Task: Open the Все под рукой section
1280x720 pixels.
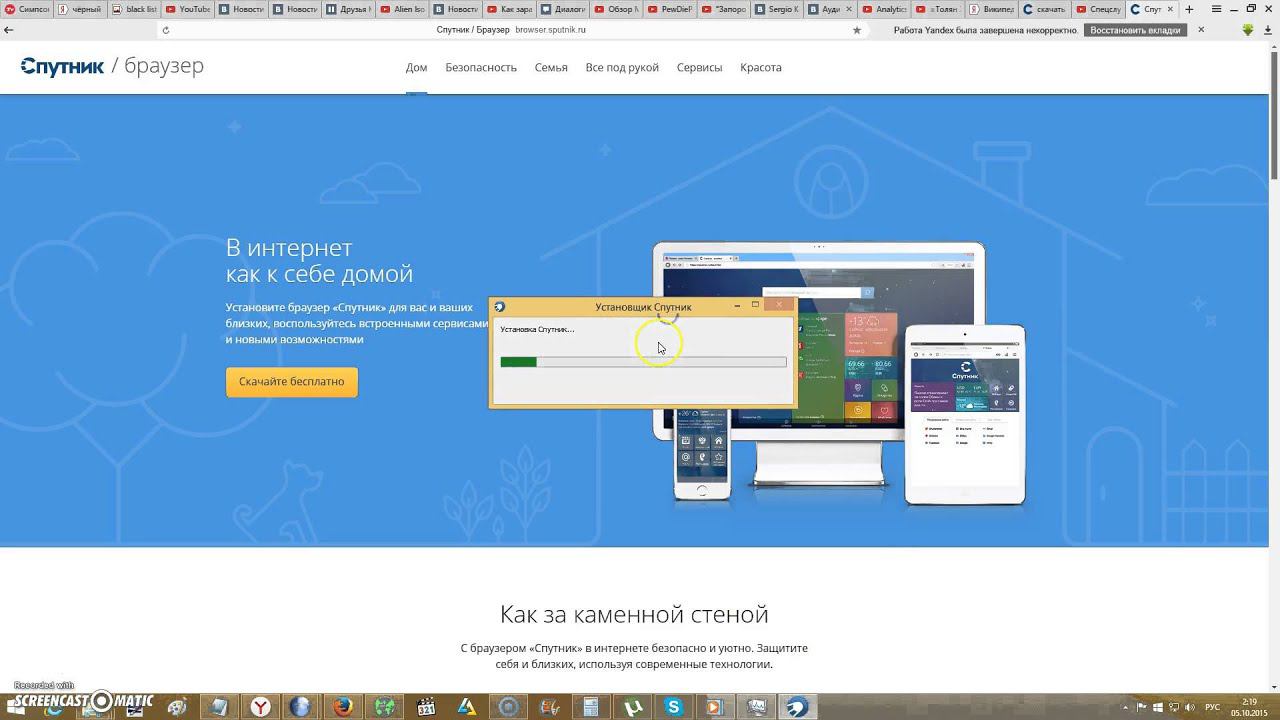Action: tap(622, 68)
